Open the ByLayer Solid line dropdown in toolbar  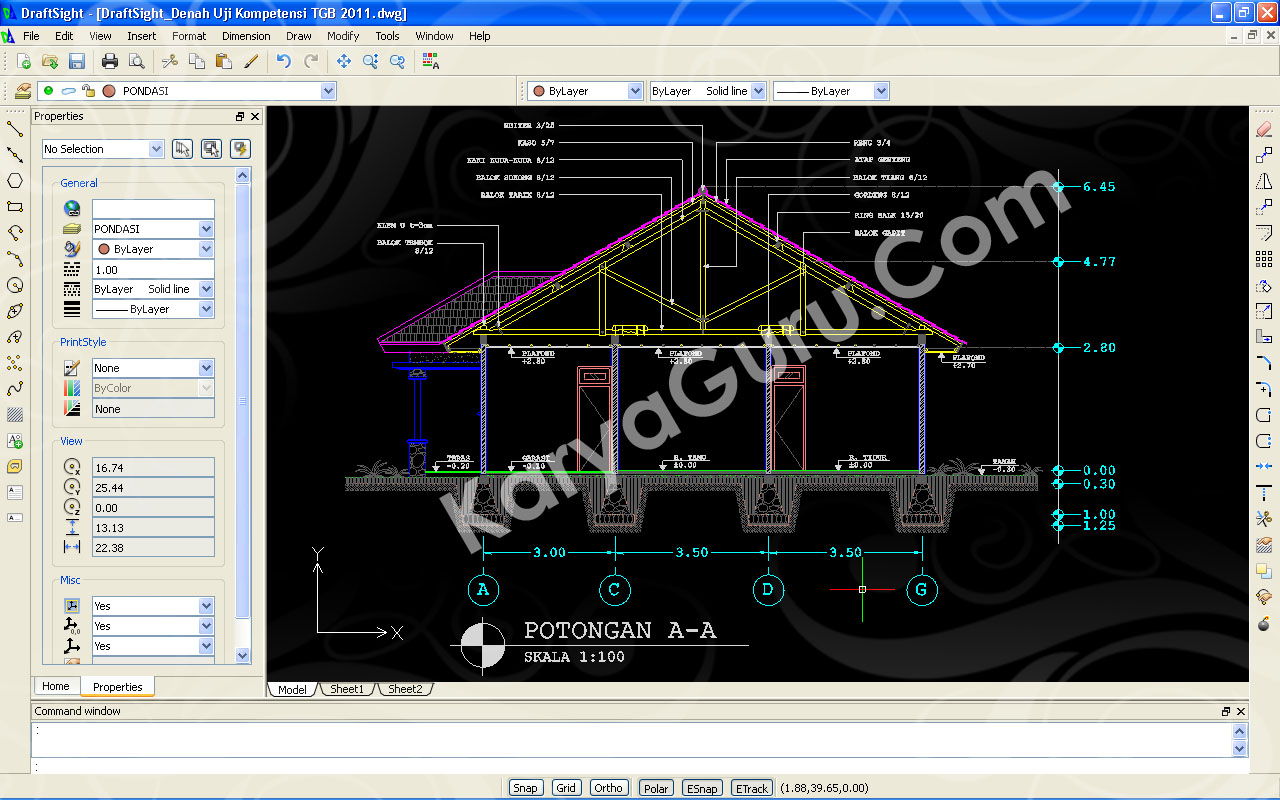point(758,91)
